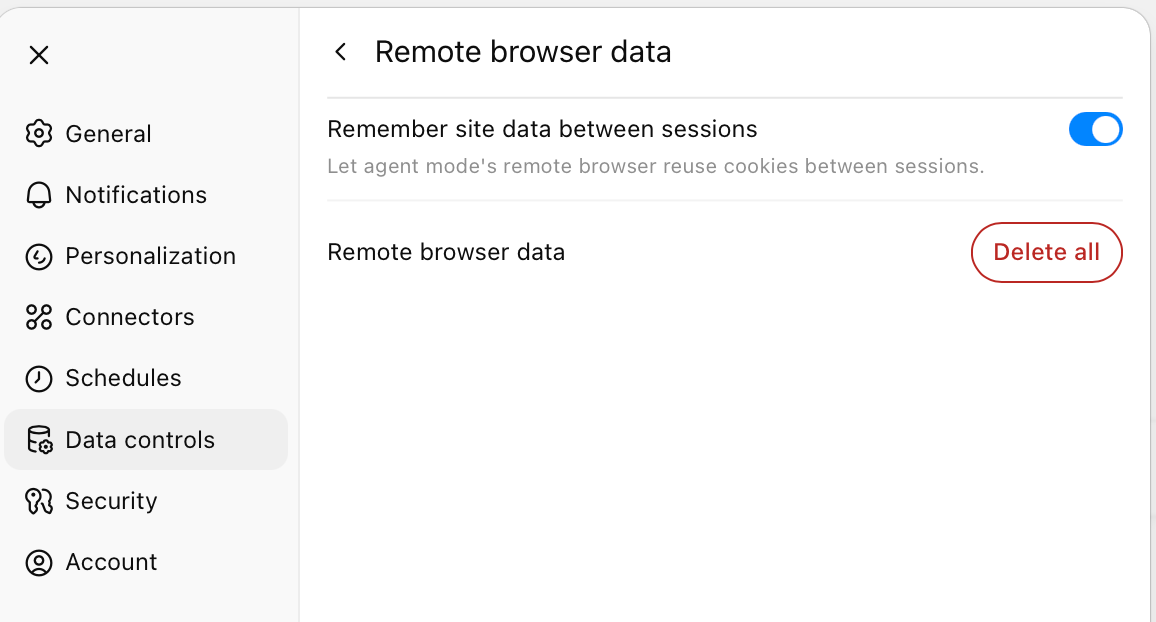Click the Remote browser data heading
Screen dimensions: 1156x622
click(x=523, y=51)
